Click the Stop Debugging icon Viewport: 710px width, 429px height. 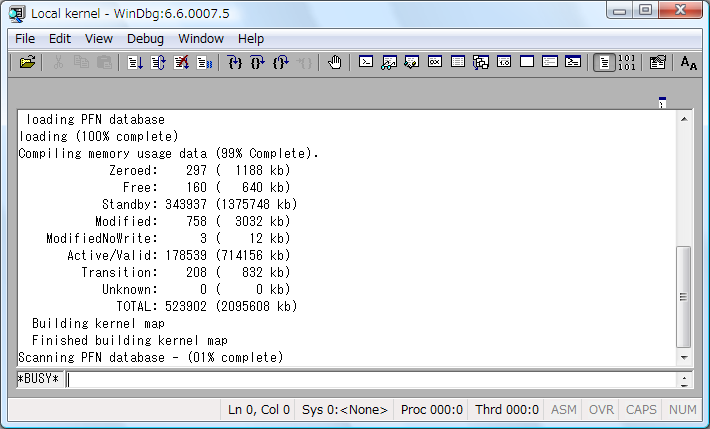pyautogui.click(x=181, y=62)
